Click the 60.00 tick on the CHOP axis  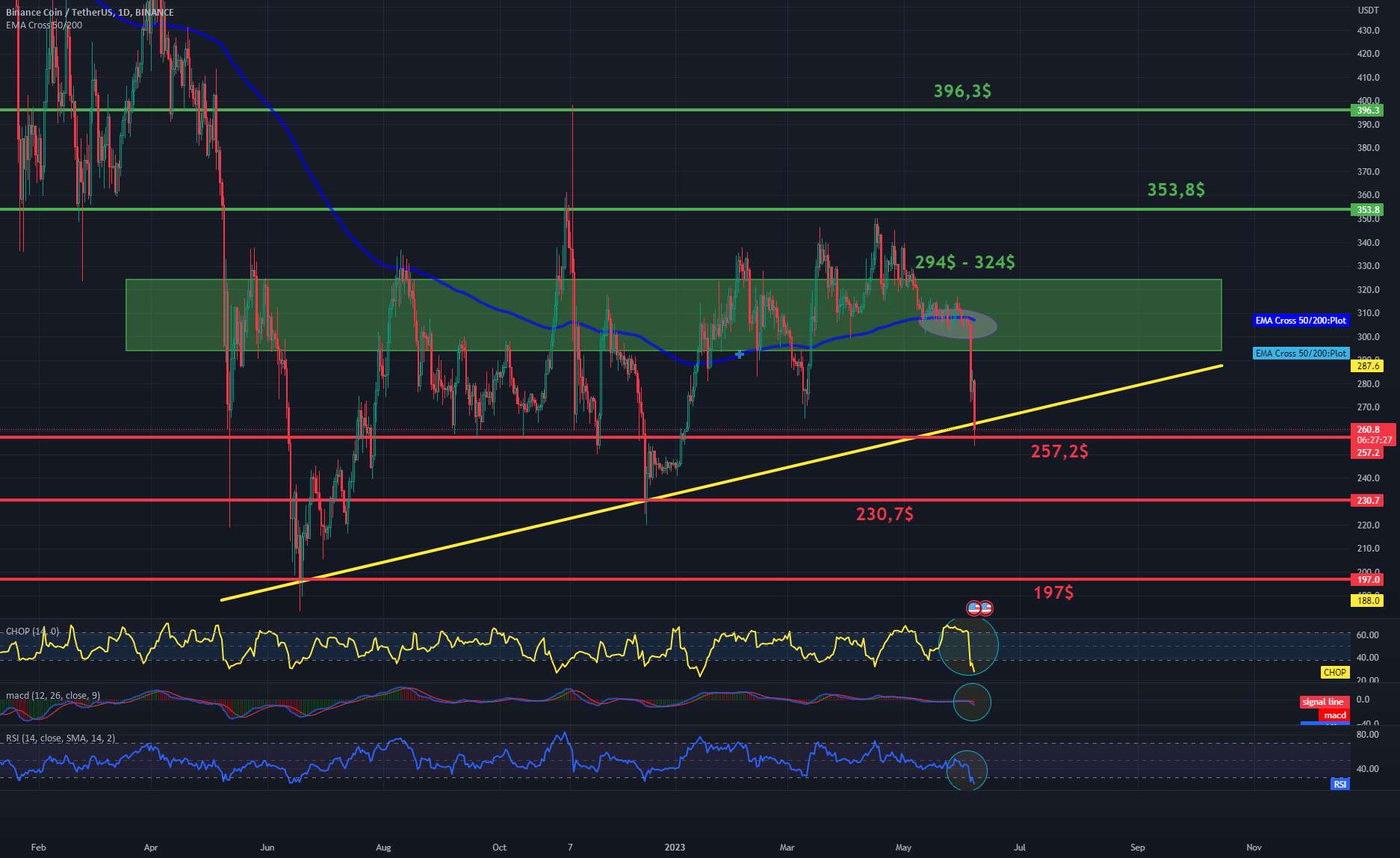pos(1367,635)
